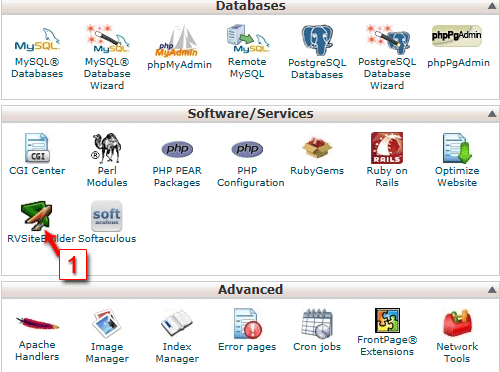
Task: Collapse the Software/Services section arrow
Action: pos(492,114)
